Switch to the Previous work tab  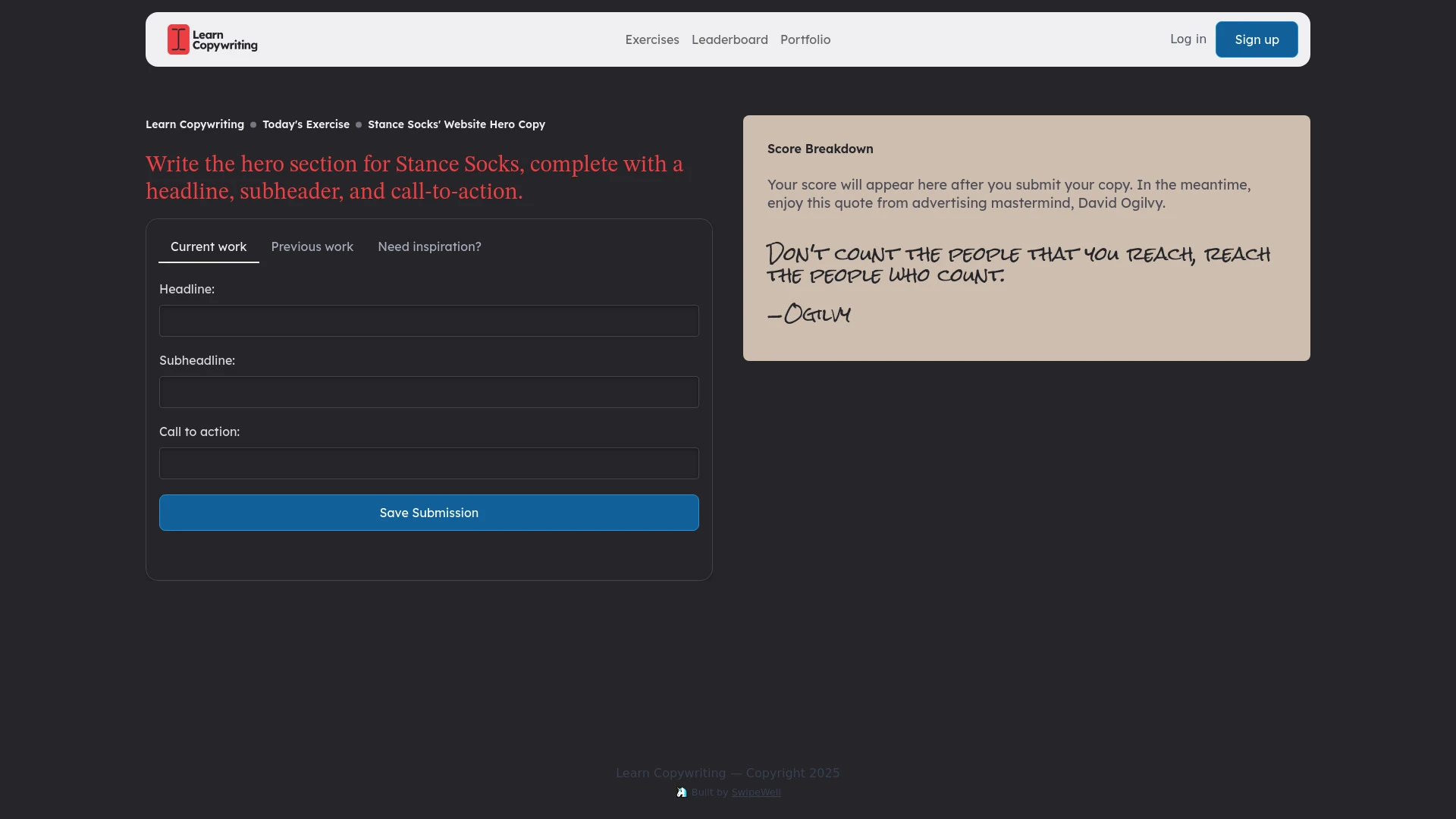312,246
